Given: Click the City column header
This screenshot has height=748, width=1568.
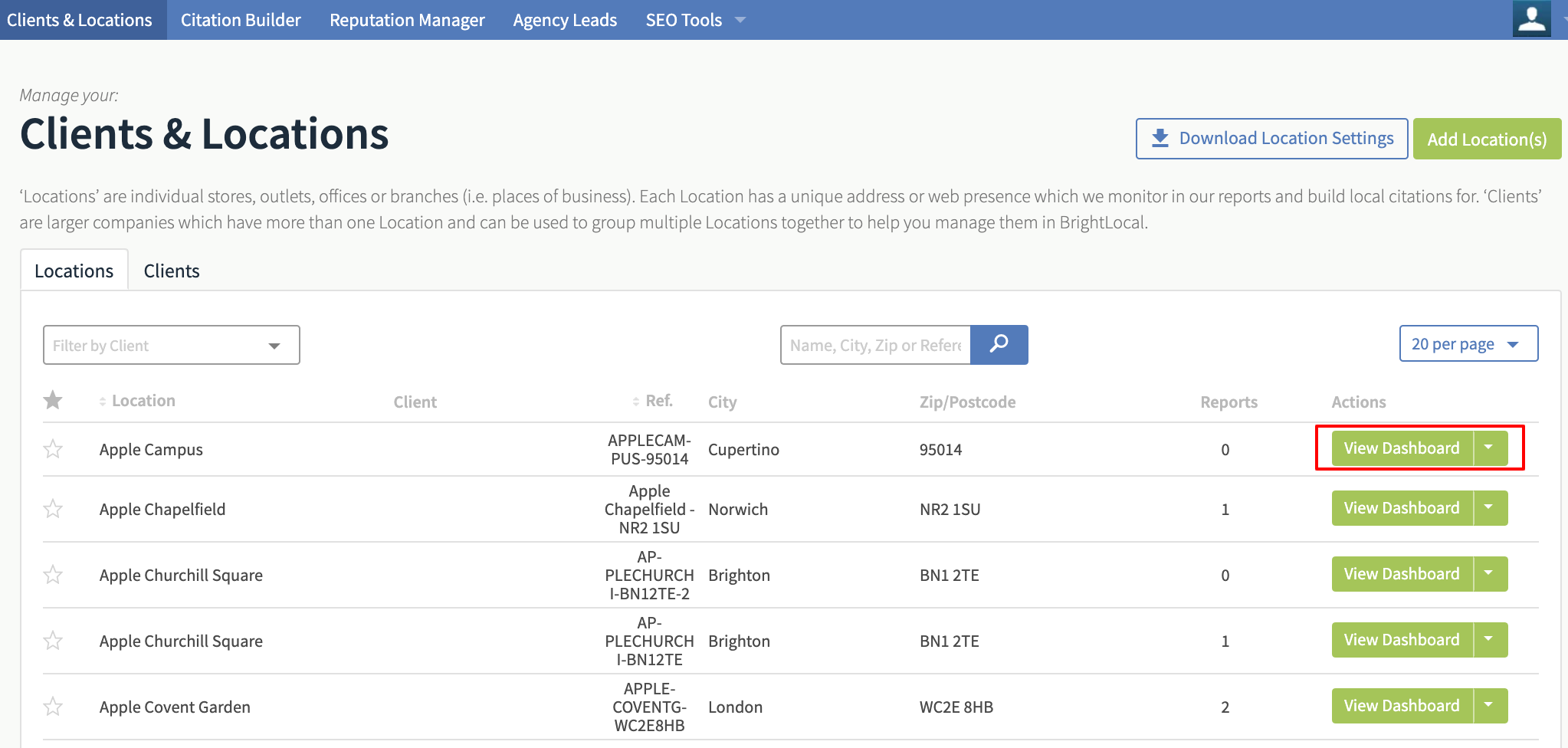Looking at the screenshot, I should click(722, 402).
